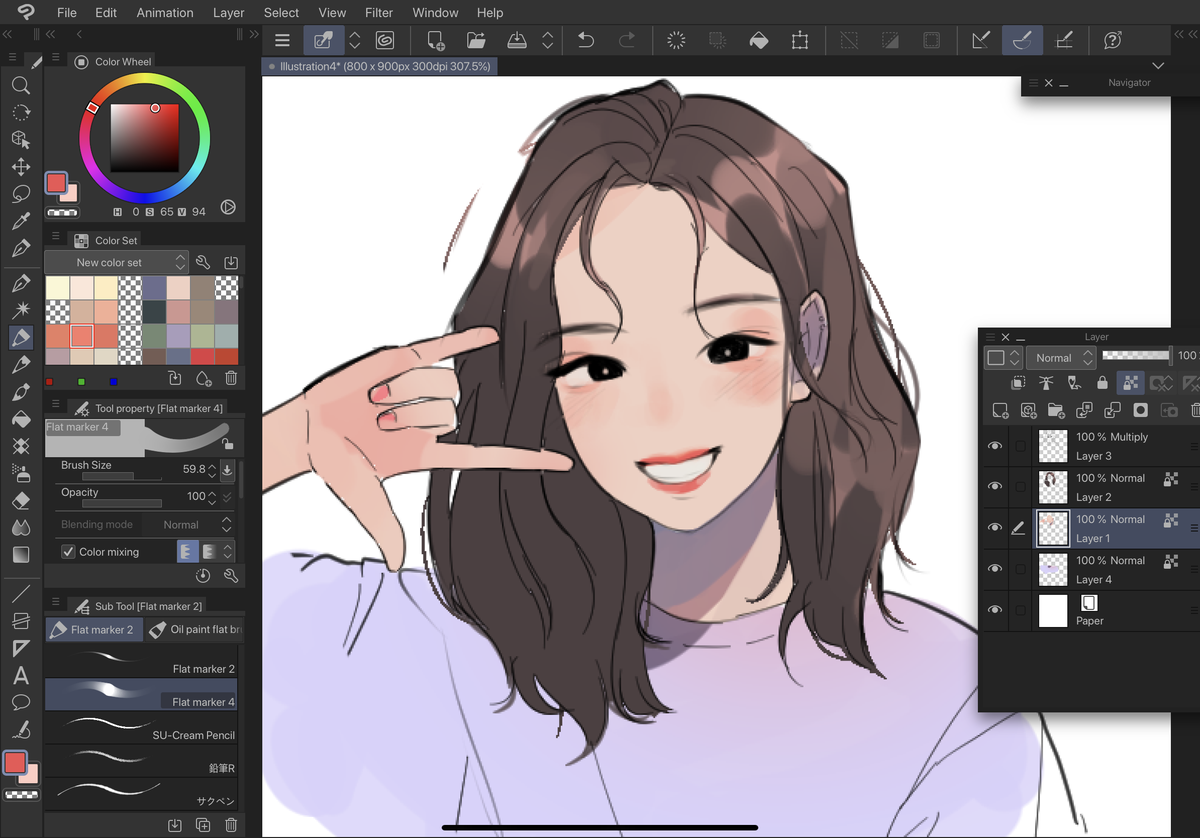Select the Lasso selection tool
1200x838 pixels.
[x=21, y=194]
